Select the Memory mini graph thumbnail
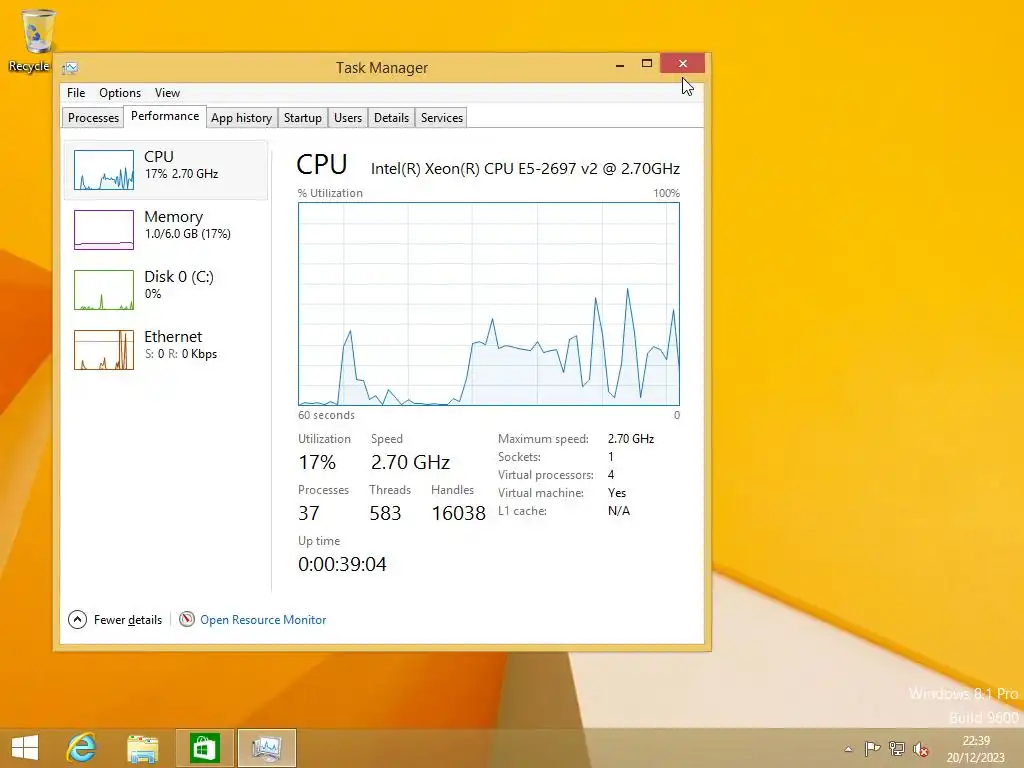This screenshot has height=768, width=1024. 104,230
